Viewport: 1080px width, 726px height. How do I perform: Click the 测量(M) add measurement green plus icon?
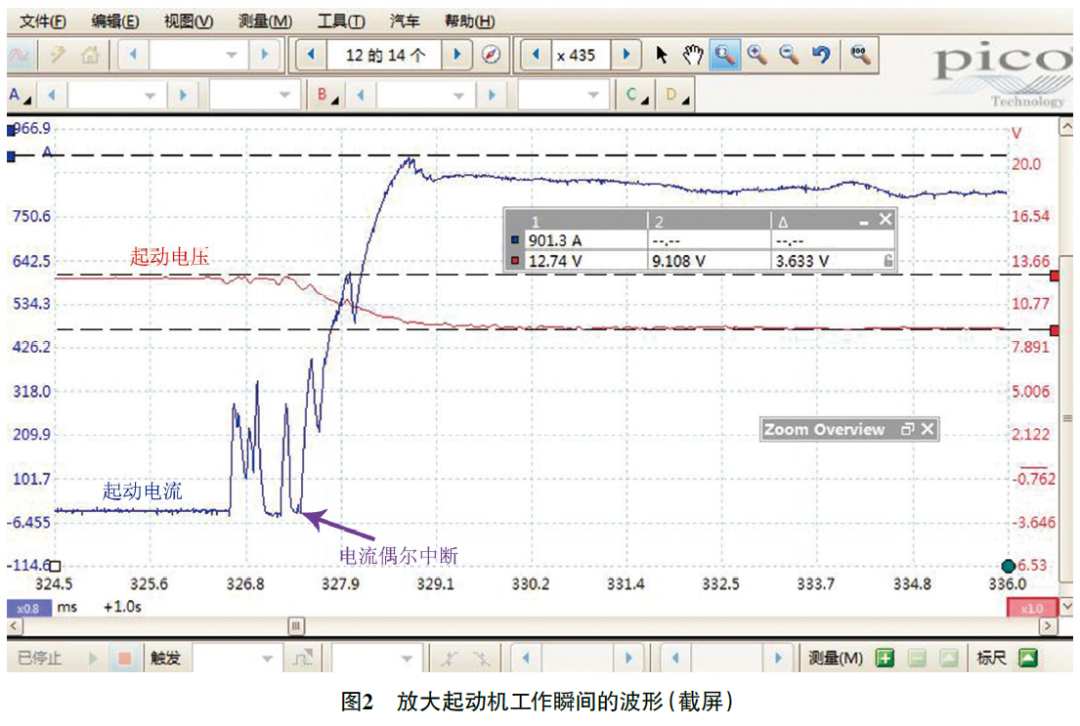pyautogui.click(x=885, y=658)
